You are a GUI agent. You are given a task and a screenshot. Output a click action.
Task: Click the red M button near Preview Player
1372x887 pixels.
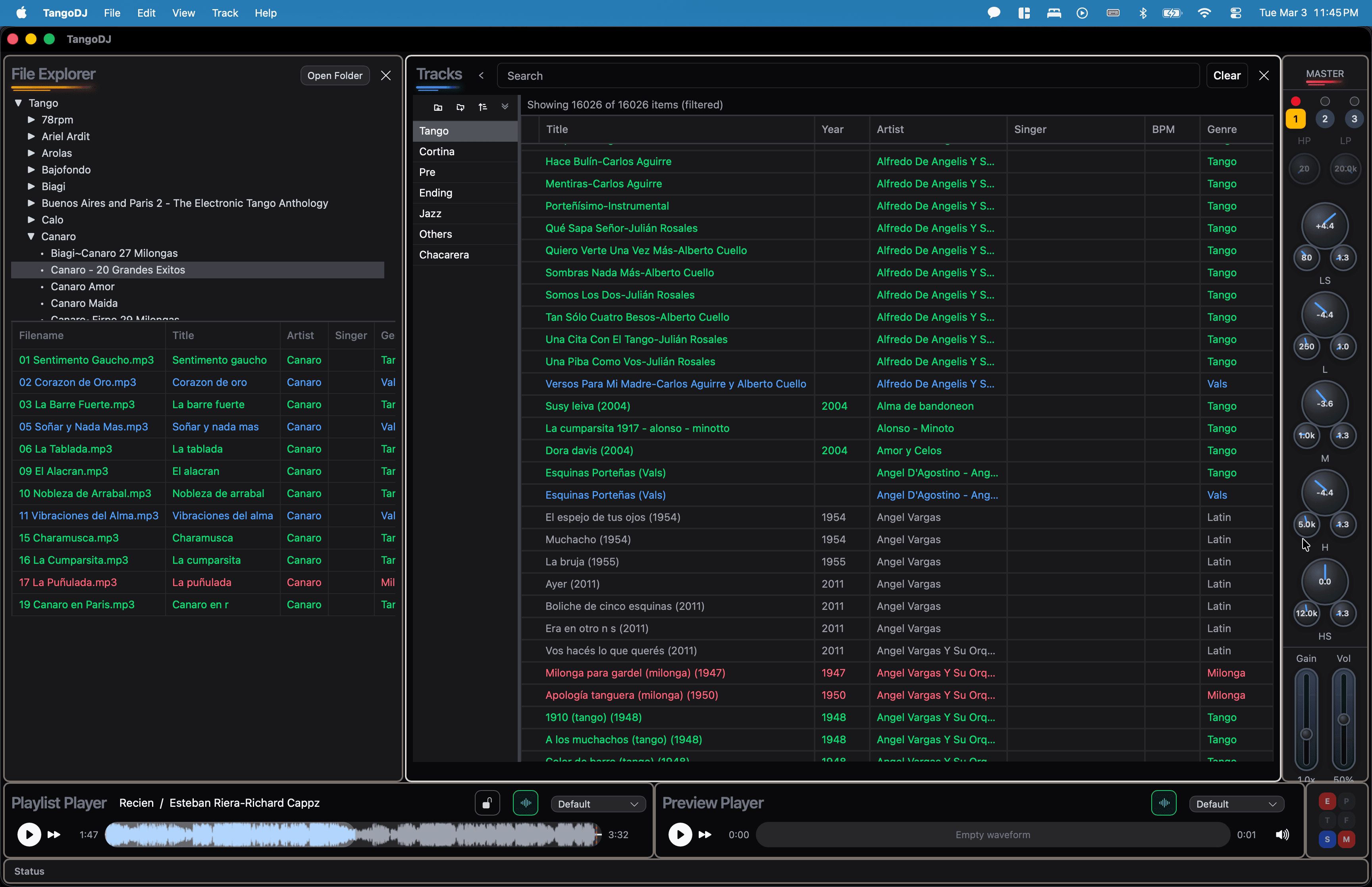(1345, 840)
